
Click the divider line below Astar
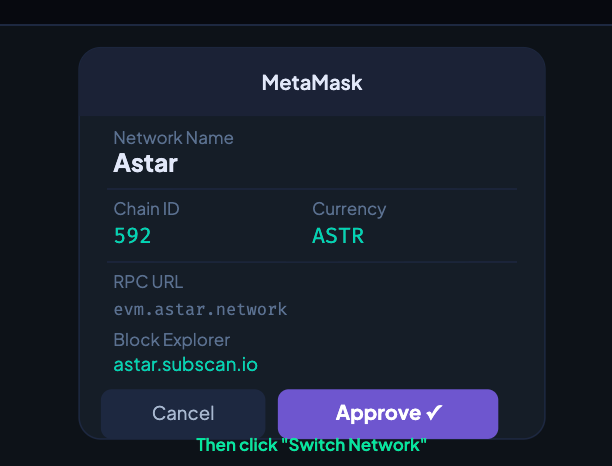(x=312, y=188)
